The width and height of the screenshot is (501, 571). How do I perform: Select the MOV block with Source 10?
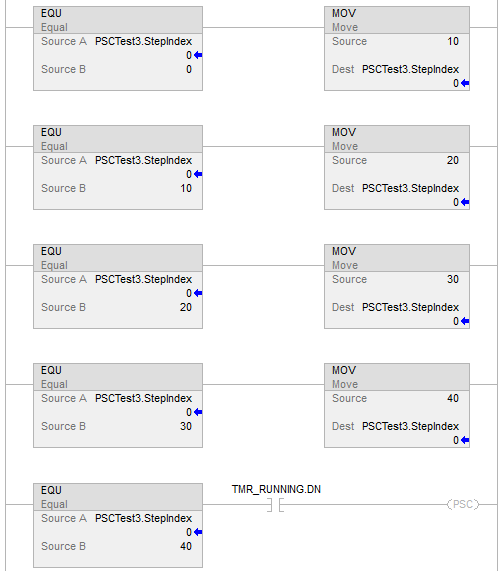[x=397, y=48]
